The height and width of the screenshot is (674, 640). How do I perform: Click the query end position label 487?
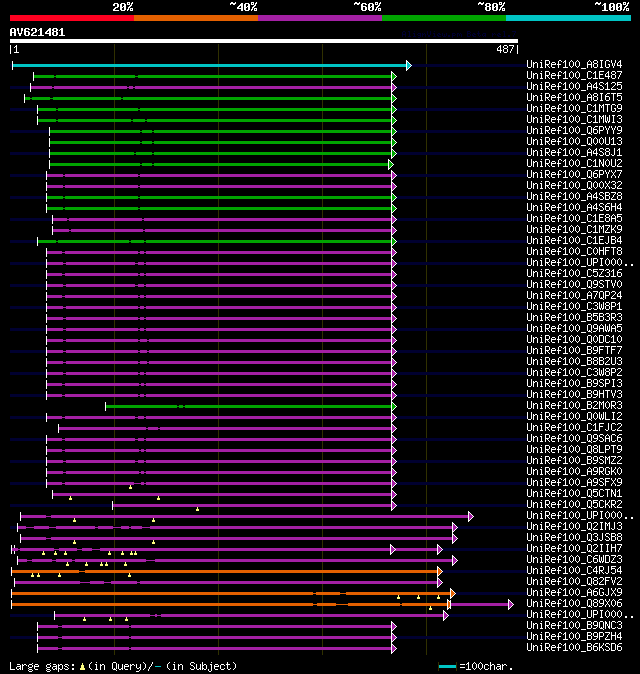click(505, 49)
